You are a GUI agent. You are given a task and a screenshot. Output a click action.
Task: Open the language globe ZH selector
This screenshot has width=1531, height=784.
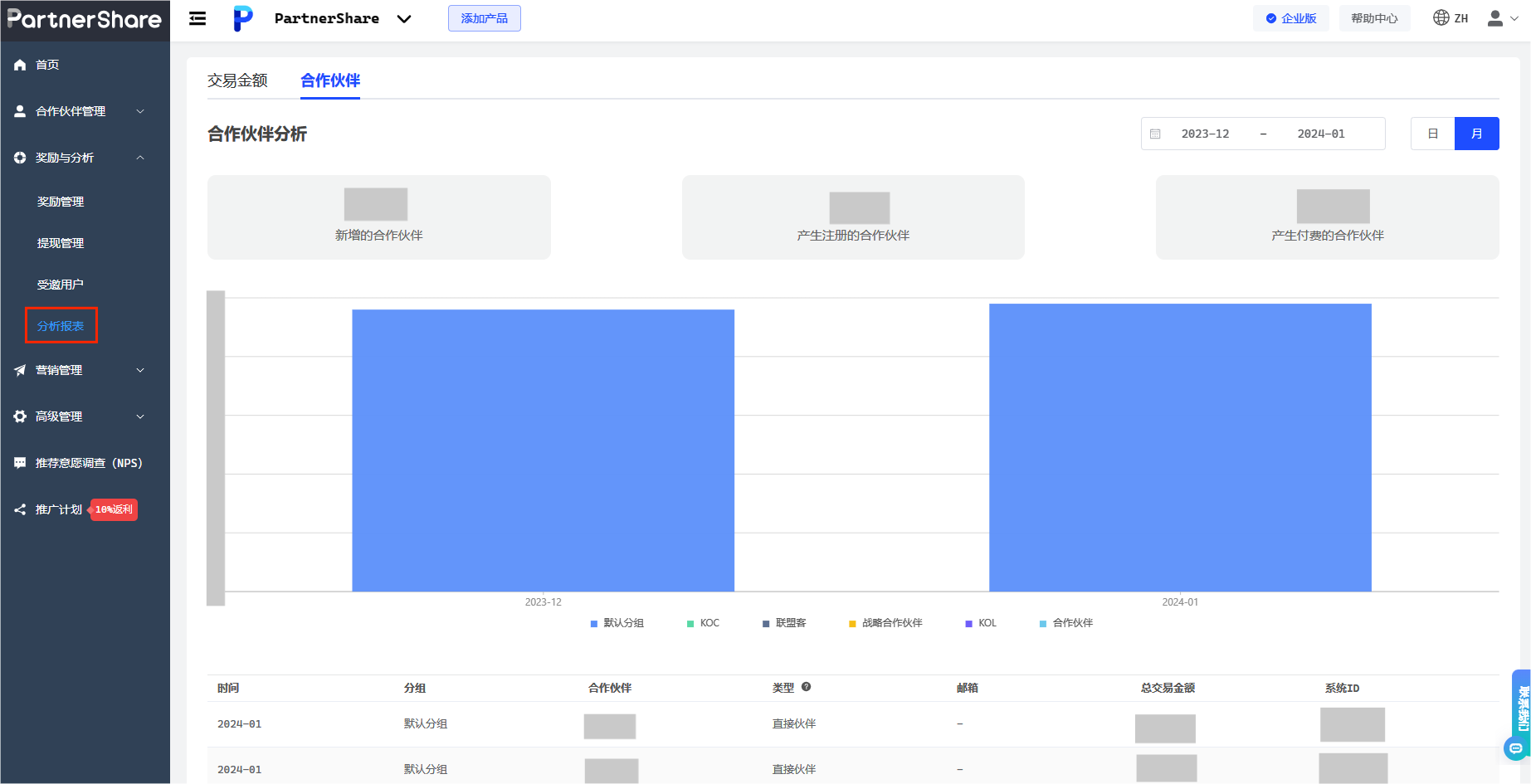1450,18
